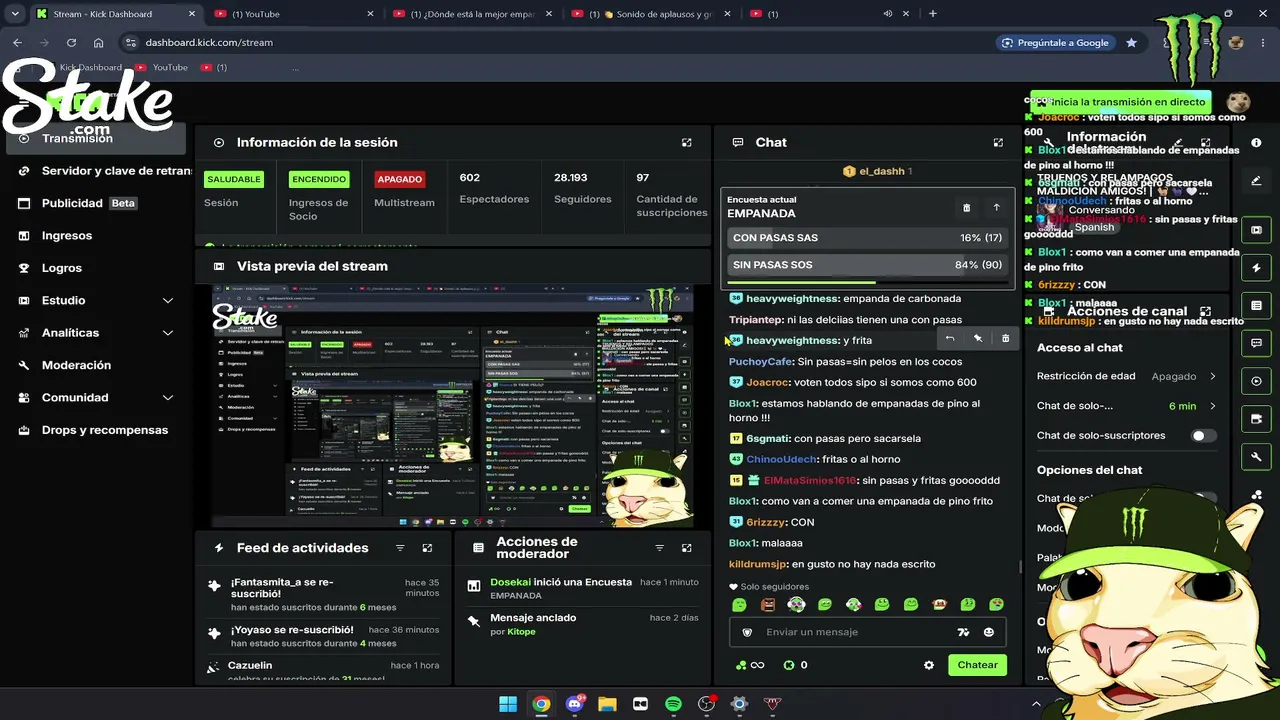Open the lightning bolt panel in right sidebar
1280x720 pixels.
click(1256, 268)
